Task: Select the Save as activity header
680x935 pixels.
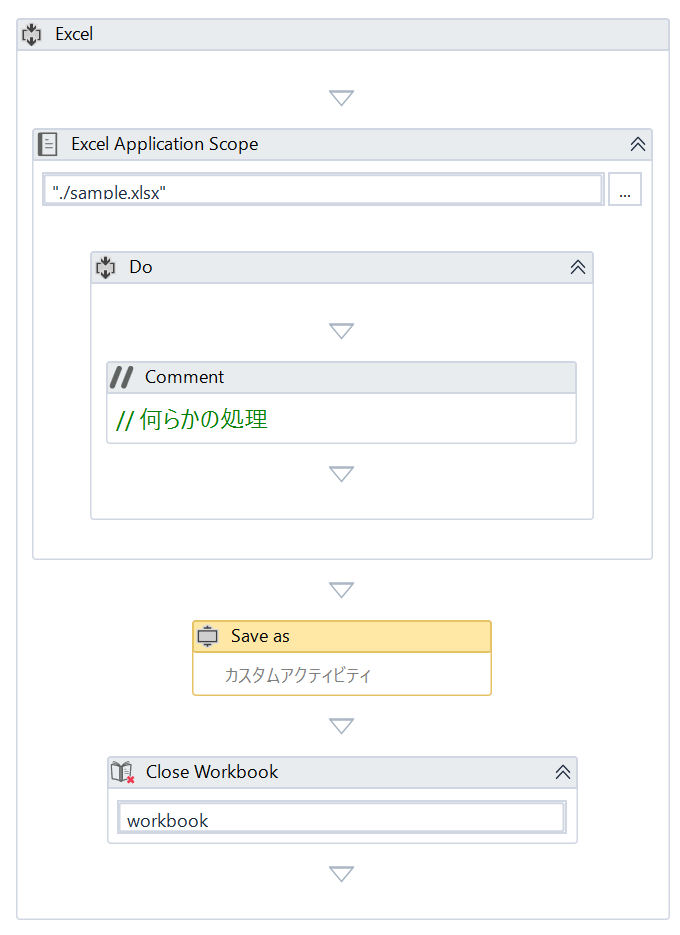Action: click(342, 636)
